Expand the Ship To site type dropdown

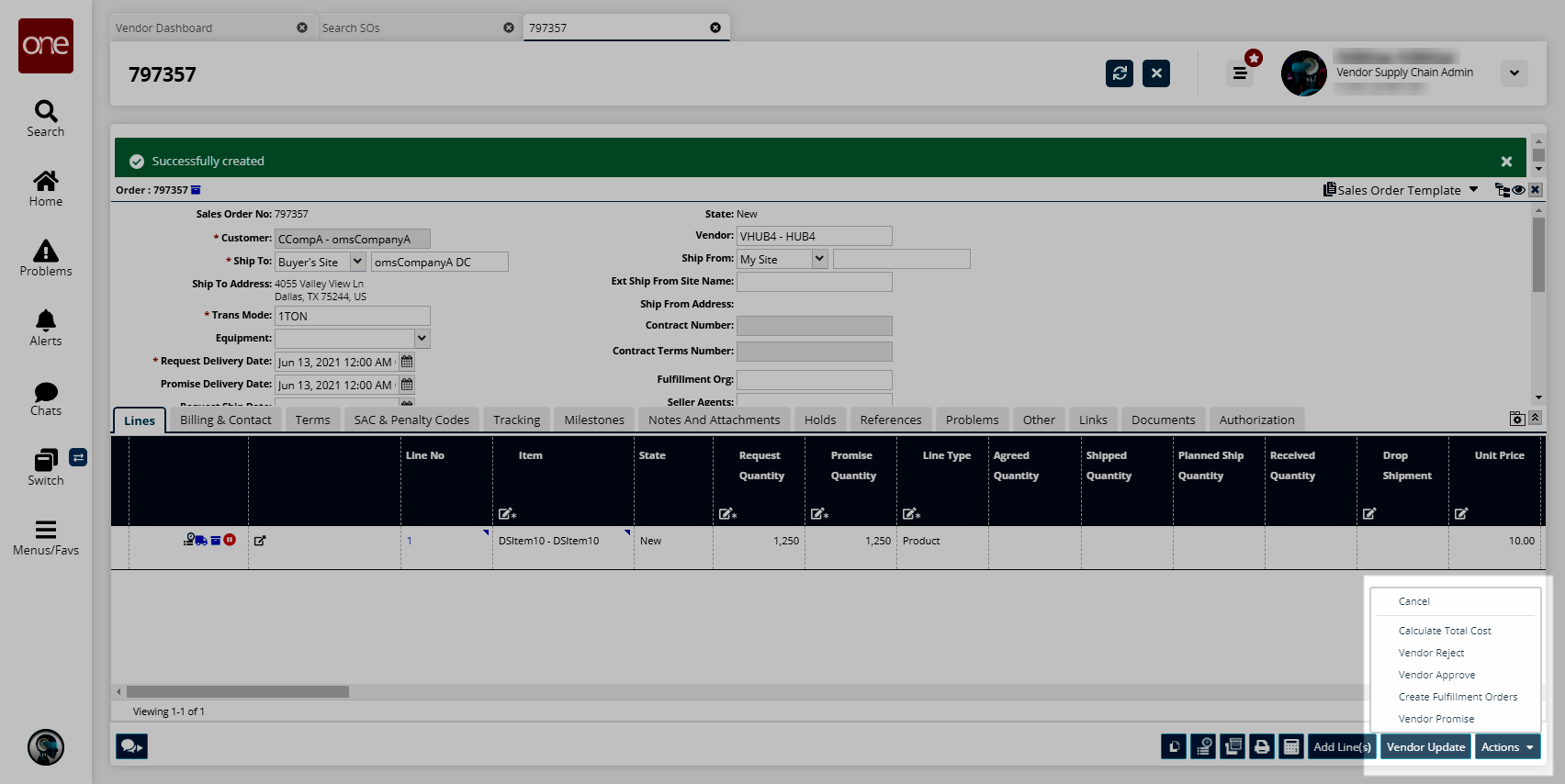point(357,262)
